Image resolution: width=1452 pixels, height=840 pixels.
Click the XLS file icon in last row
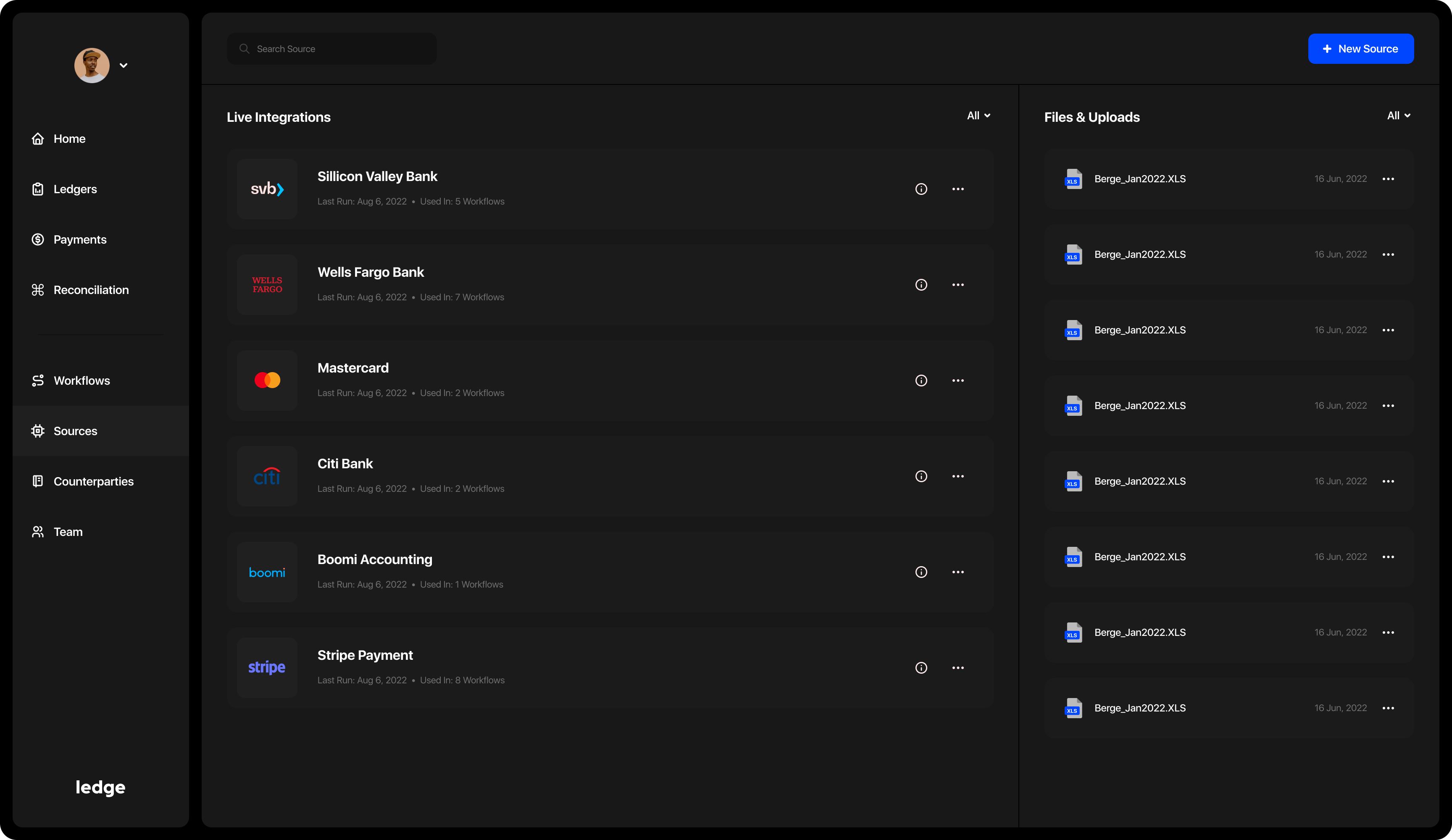[x=1073, y=708]
